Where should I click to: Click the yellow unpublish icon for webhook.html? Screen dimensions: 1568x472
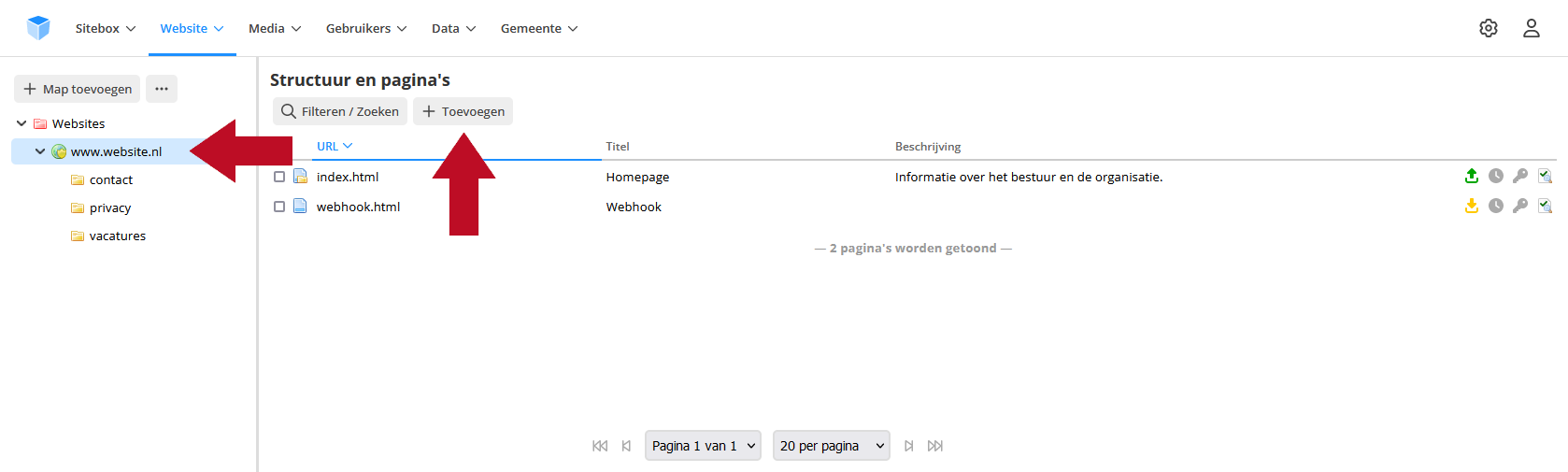point(1472,206)
